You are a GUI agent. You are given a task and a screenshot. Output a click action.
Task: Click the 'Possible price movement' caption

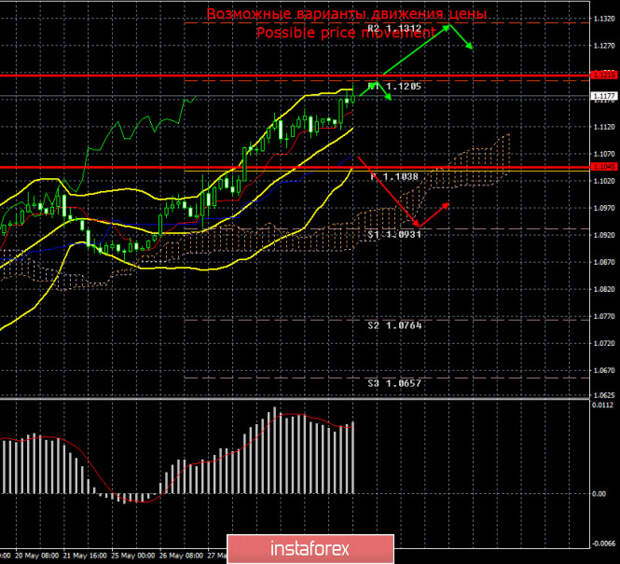(x=347, y=32)
